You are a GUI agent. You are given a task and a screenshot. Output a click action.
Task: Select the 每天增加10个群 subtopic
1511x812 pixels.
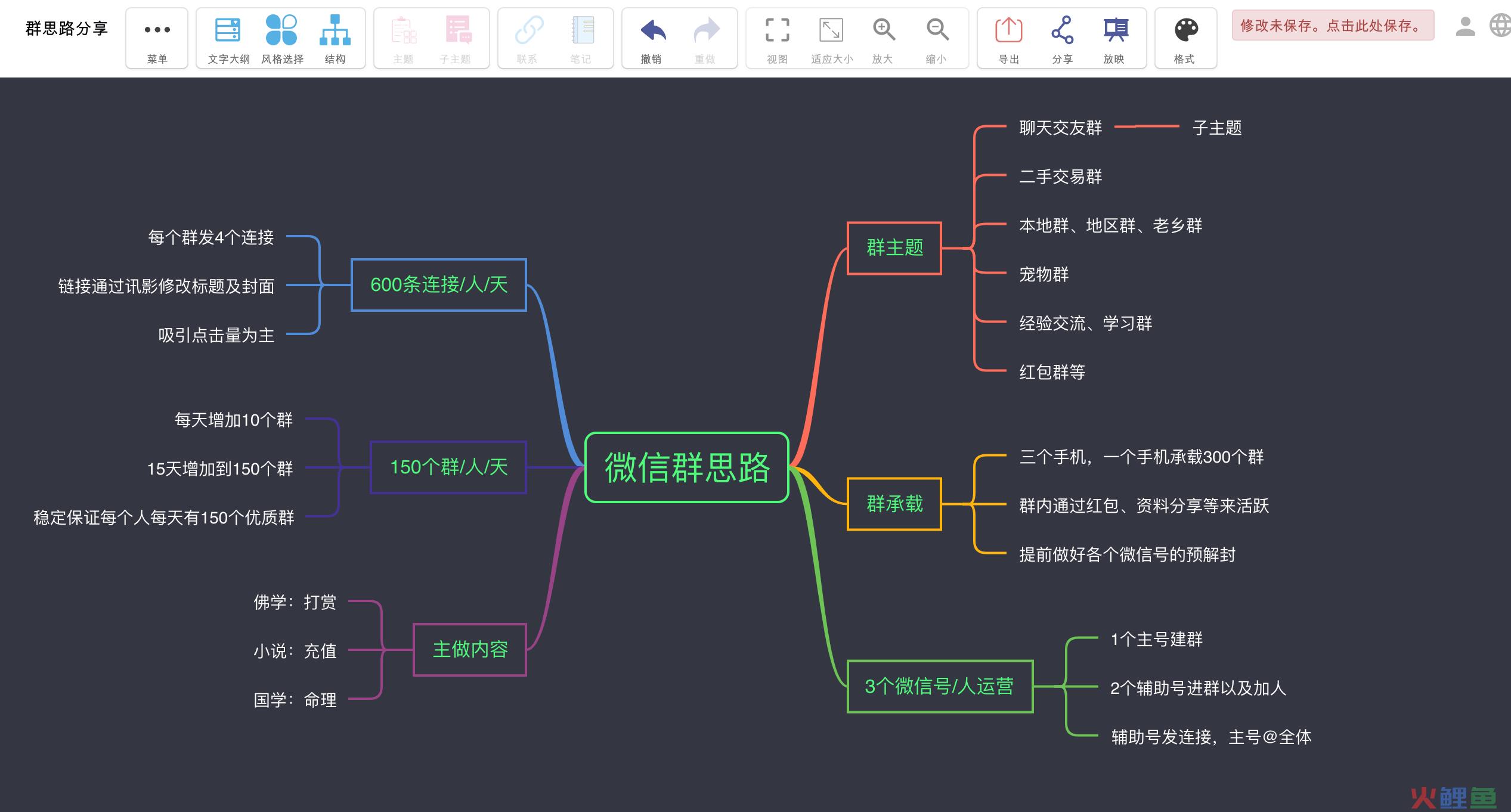[234, 420]
